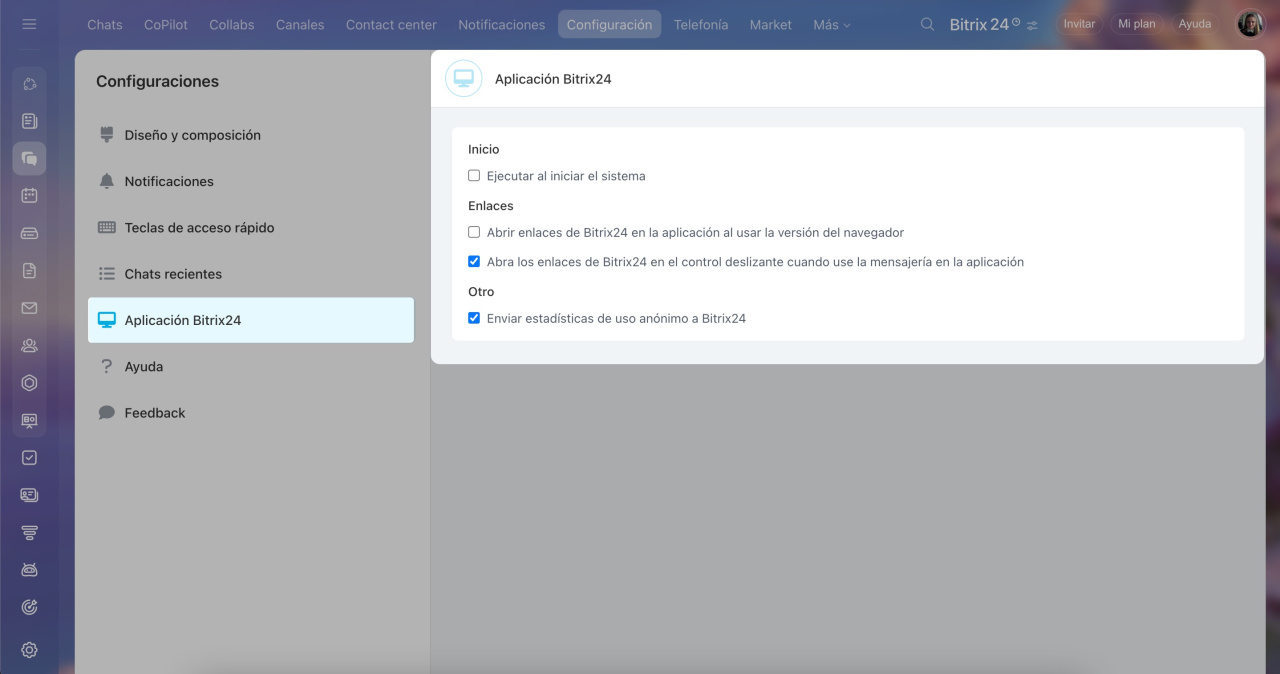Uncheck Abra los enlaces en el control deslizante

click(x=474, y=262)
